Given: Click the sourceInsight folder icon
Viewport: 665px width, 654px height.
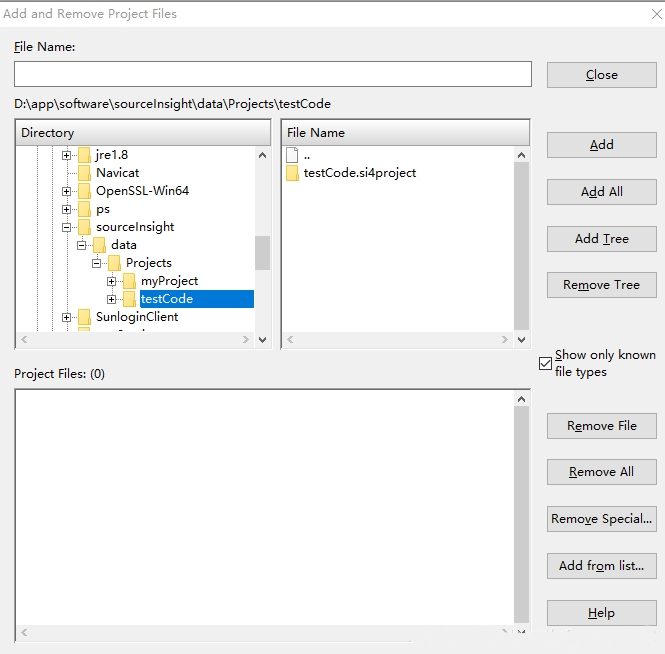Looking at the screenshot, I should [x=84, y=227].
